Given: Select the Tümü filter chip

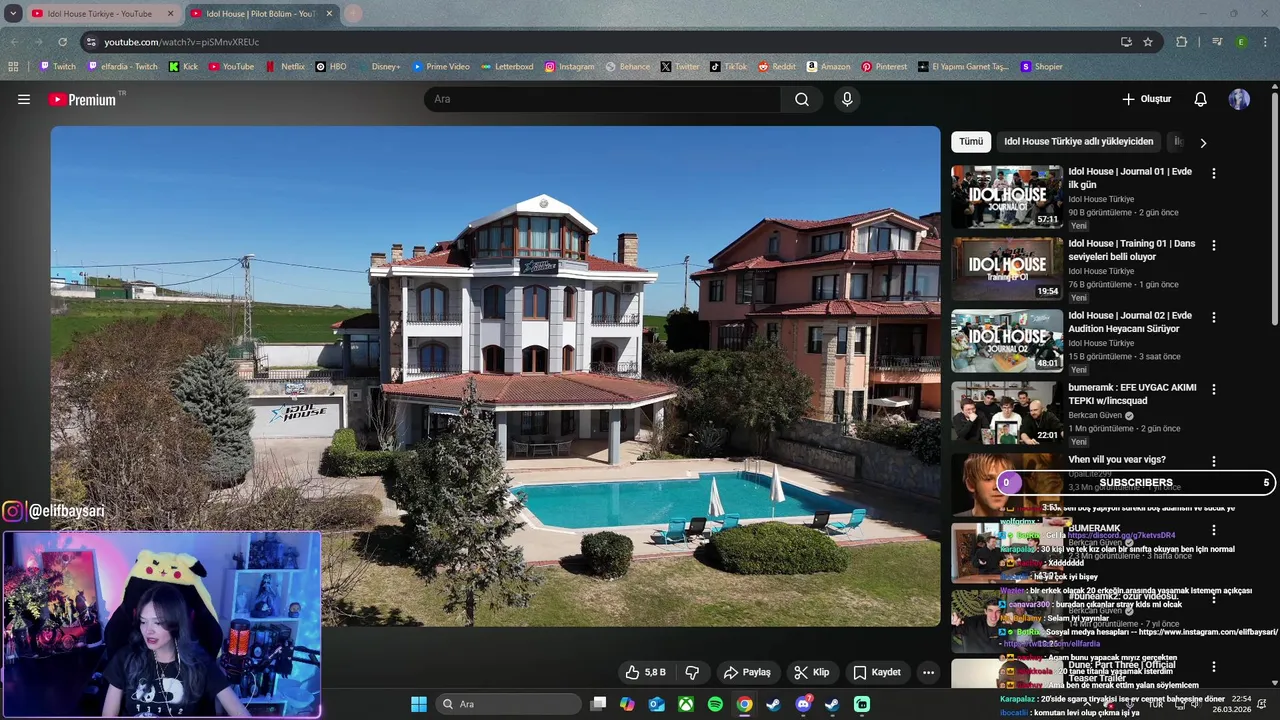Looking at the screenshot, I should 971,142.
